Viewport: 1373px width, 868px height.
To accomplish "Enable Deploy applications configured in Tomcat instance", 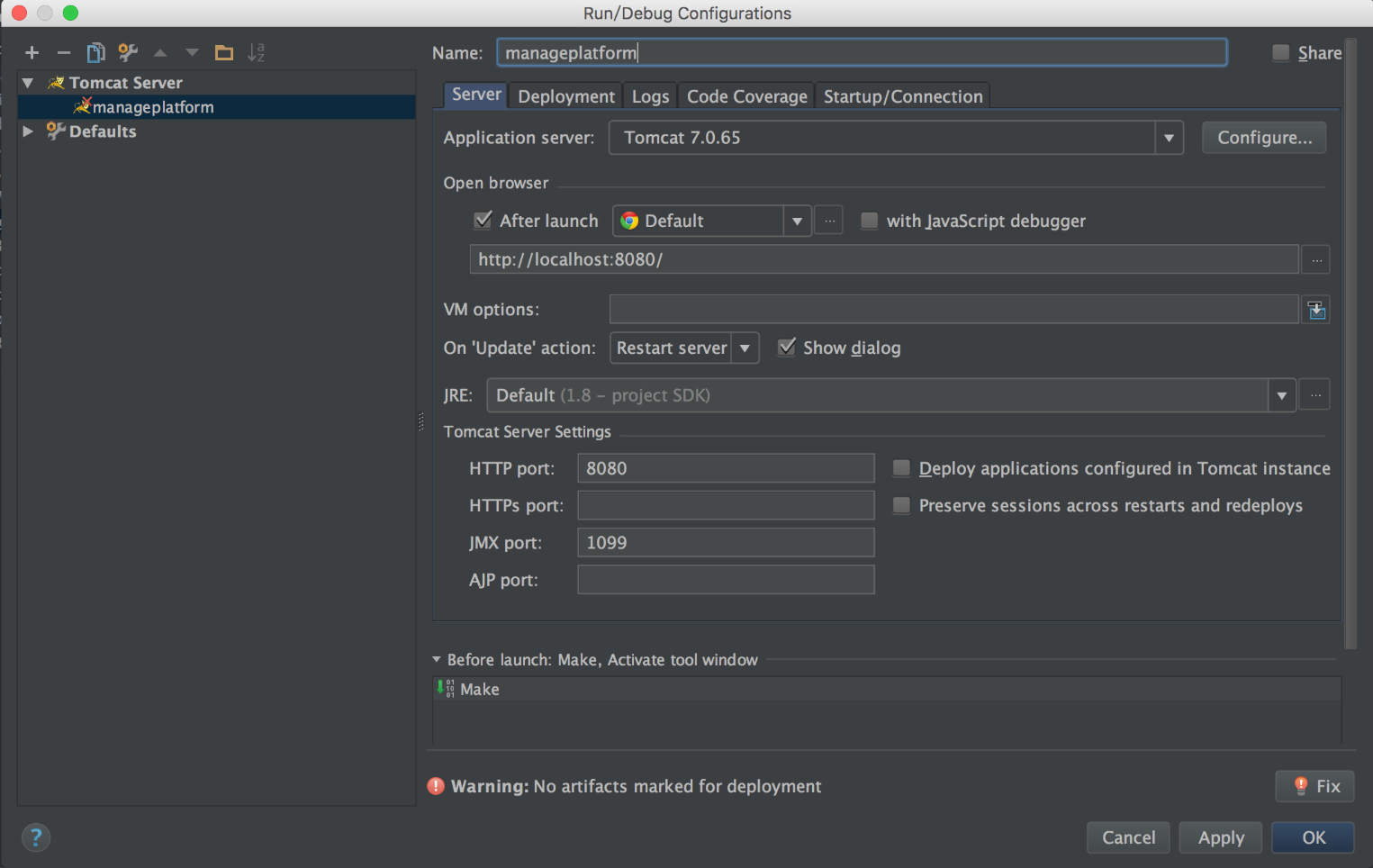I will click(x=901, y=468).
